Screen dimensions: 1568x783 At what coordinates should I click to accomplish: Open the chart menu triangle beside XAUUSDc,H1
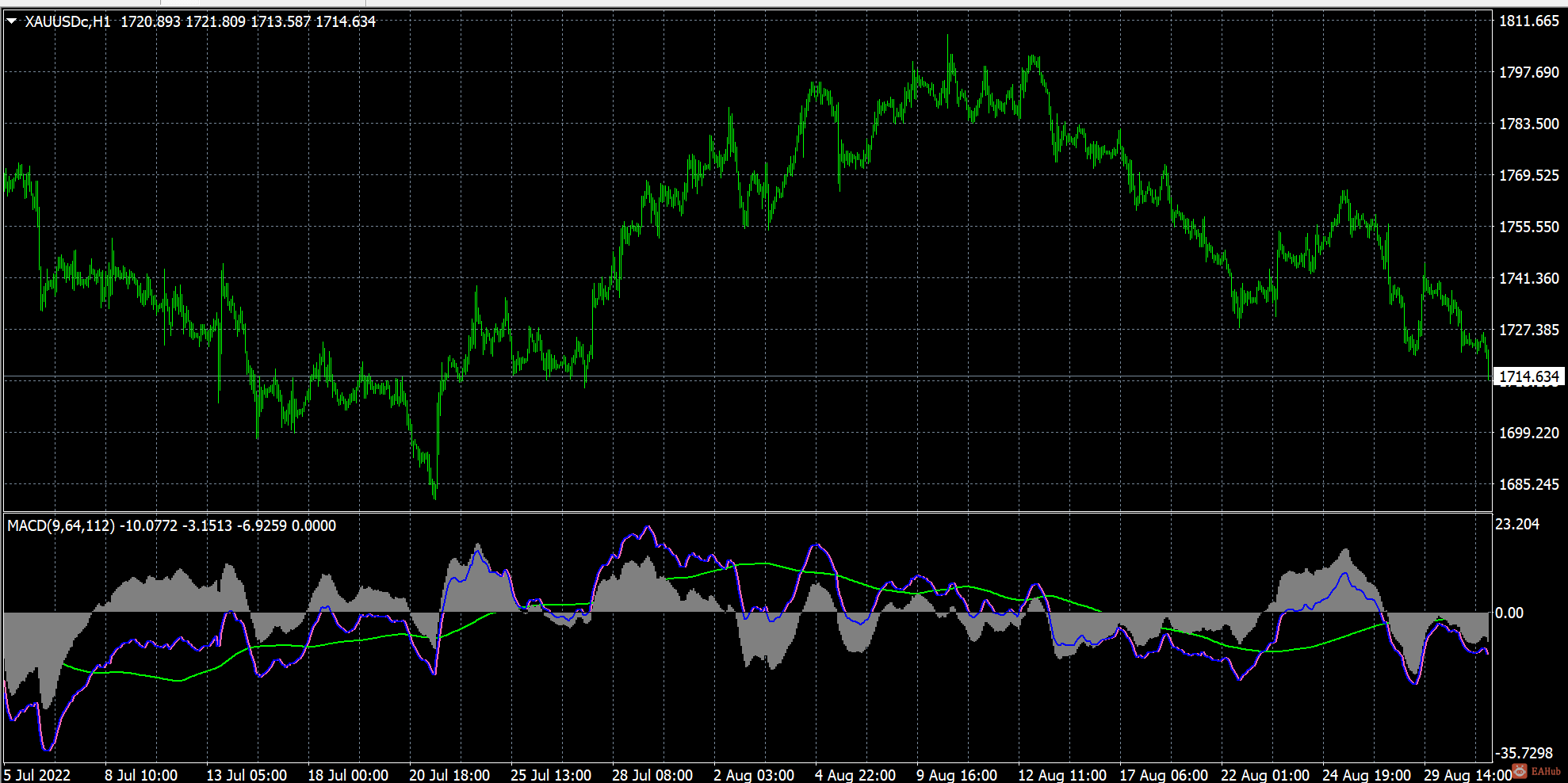pos(12,21)
